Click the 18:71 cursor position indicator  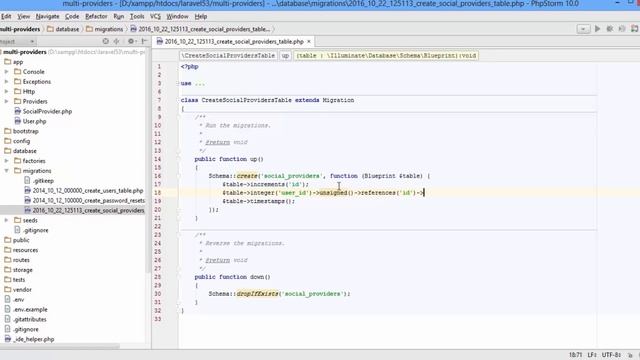click(575, 355)
